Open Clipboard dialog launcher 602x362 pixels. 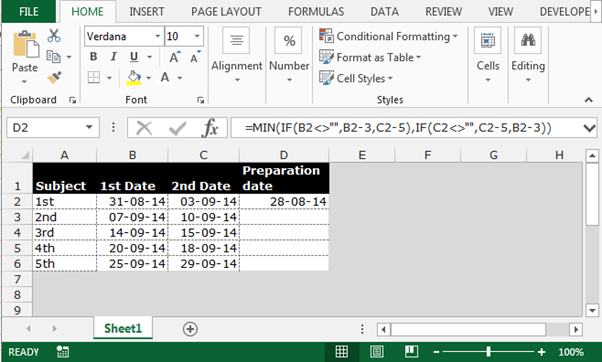coord(72,100)
